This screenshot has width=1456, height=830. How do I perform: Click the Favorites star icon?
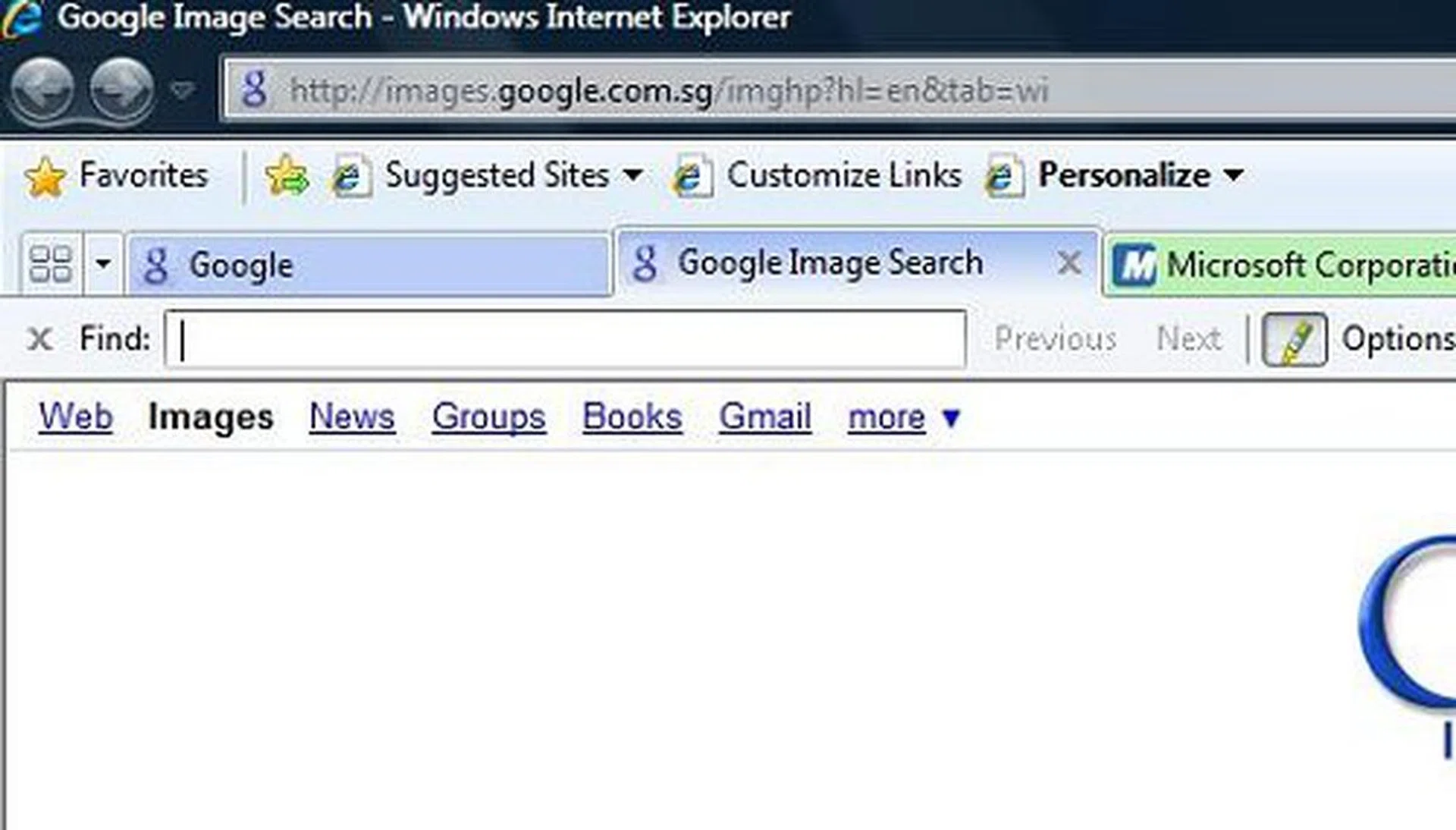(x=45, y=178)
